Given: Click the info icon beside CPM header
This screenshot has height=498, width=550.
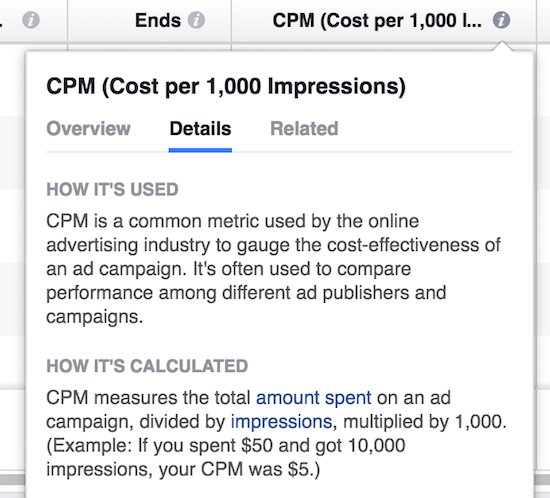Looking at the screenshot, I should tap(501, 20).
